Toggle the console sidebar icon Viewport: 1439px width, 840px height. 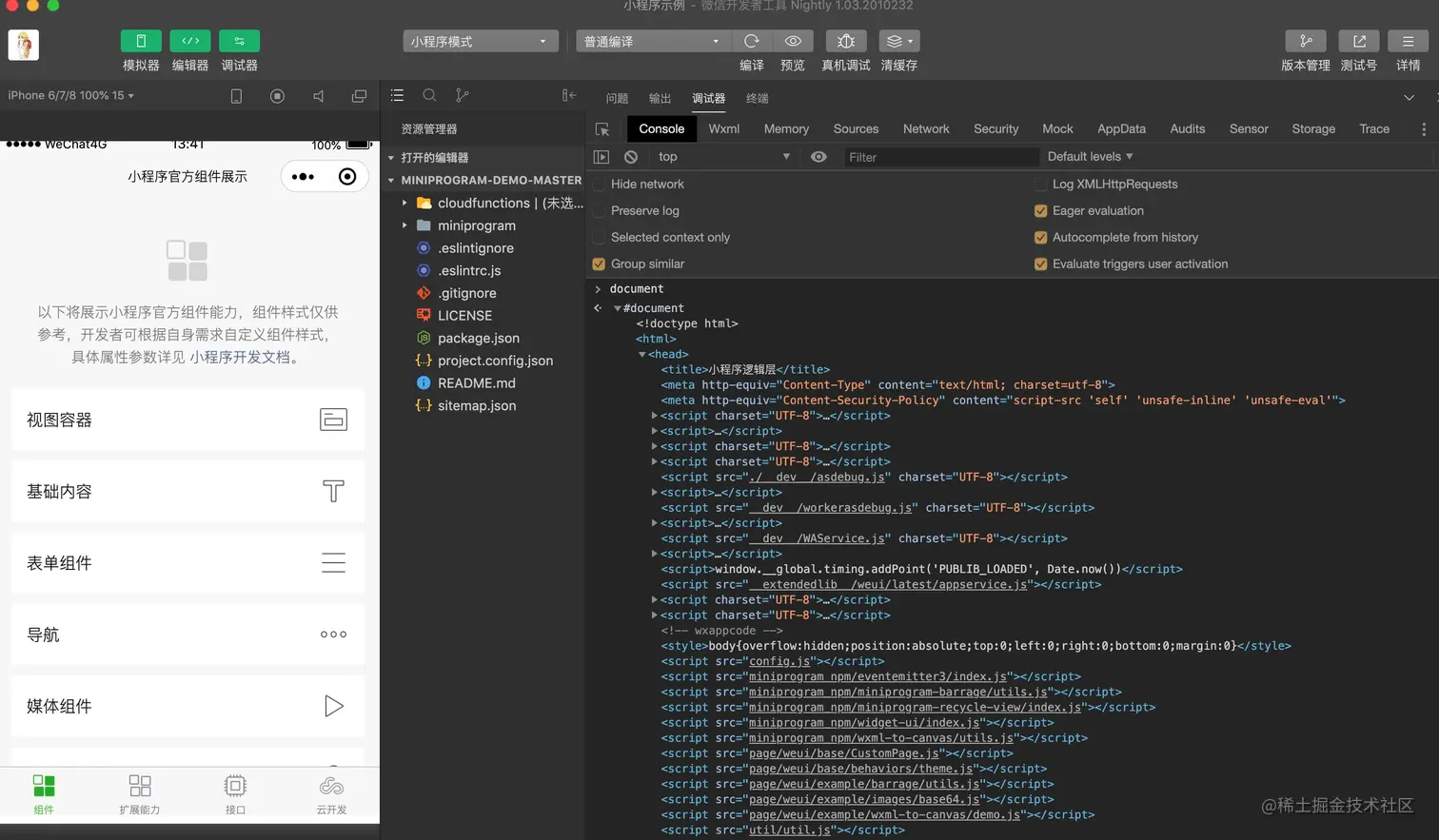point(601,157)
